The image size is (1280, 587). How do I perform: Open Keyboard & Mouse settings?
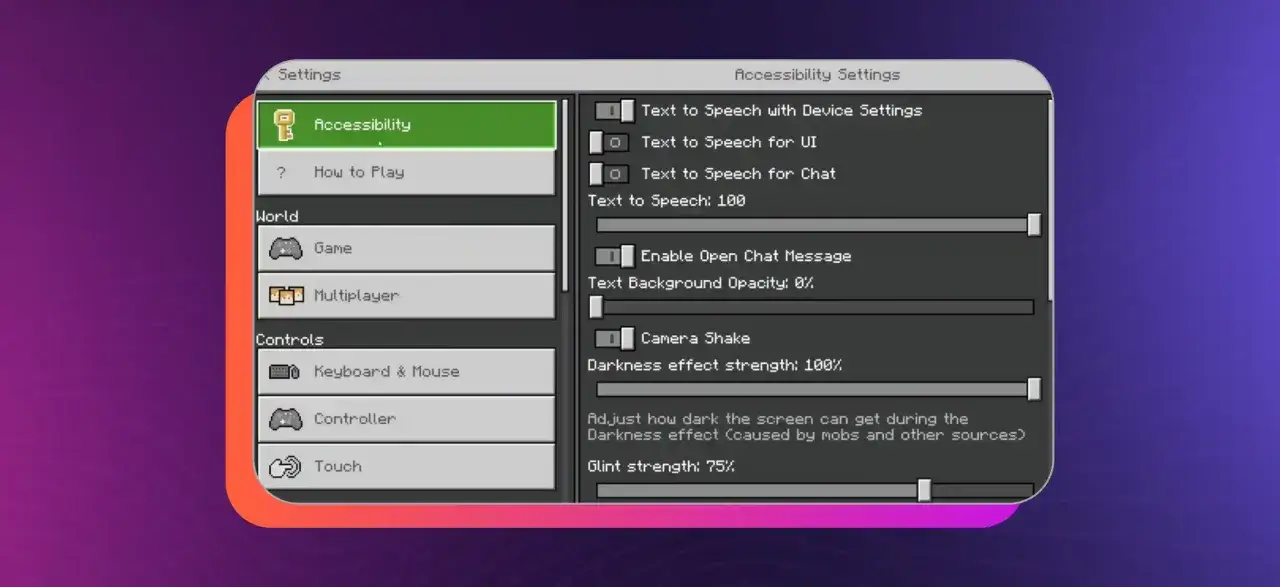click(x=406, y=371)
